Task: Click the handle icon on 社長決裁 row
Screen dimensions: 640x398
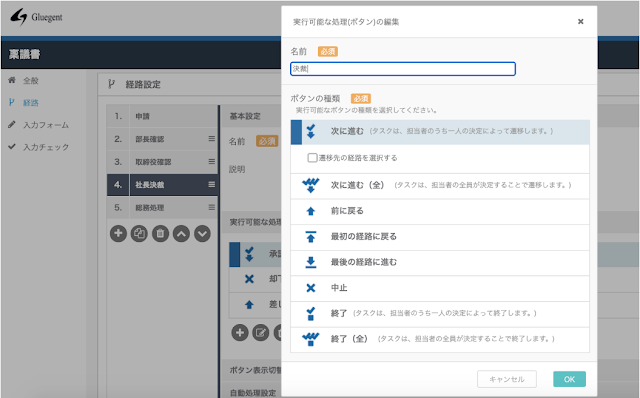Action: (211, 185)
